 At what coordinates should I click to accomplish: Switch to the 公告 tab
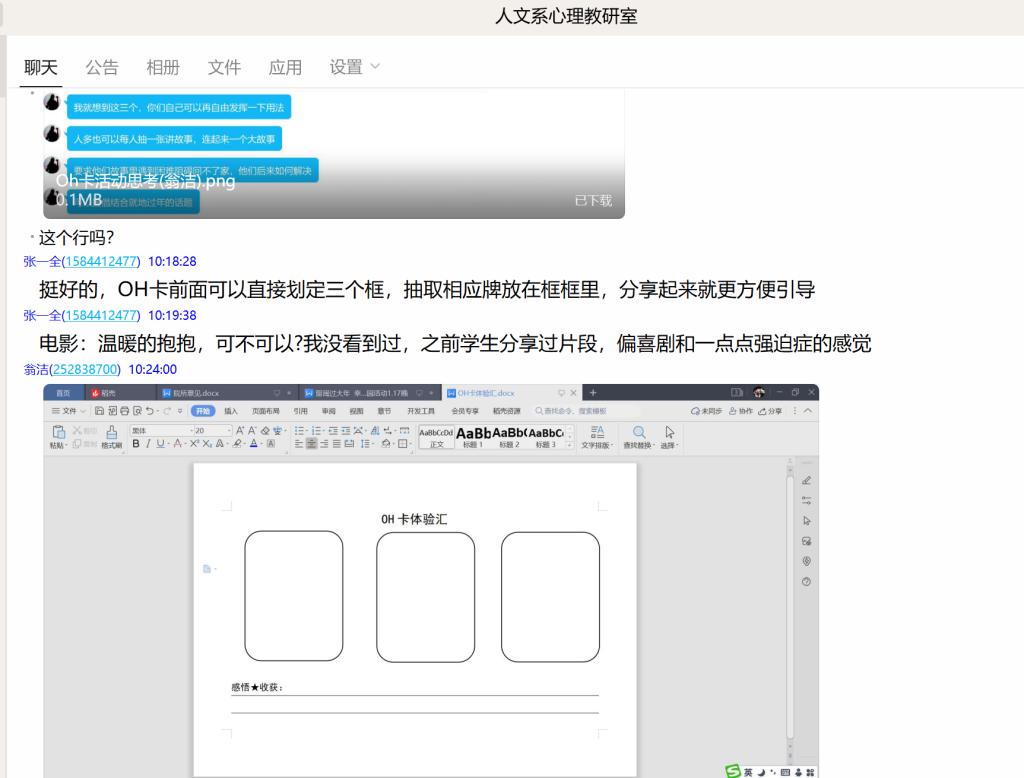[101, 67]
